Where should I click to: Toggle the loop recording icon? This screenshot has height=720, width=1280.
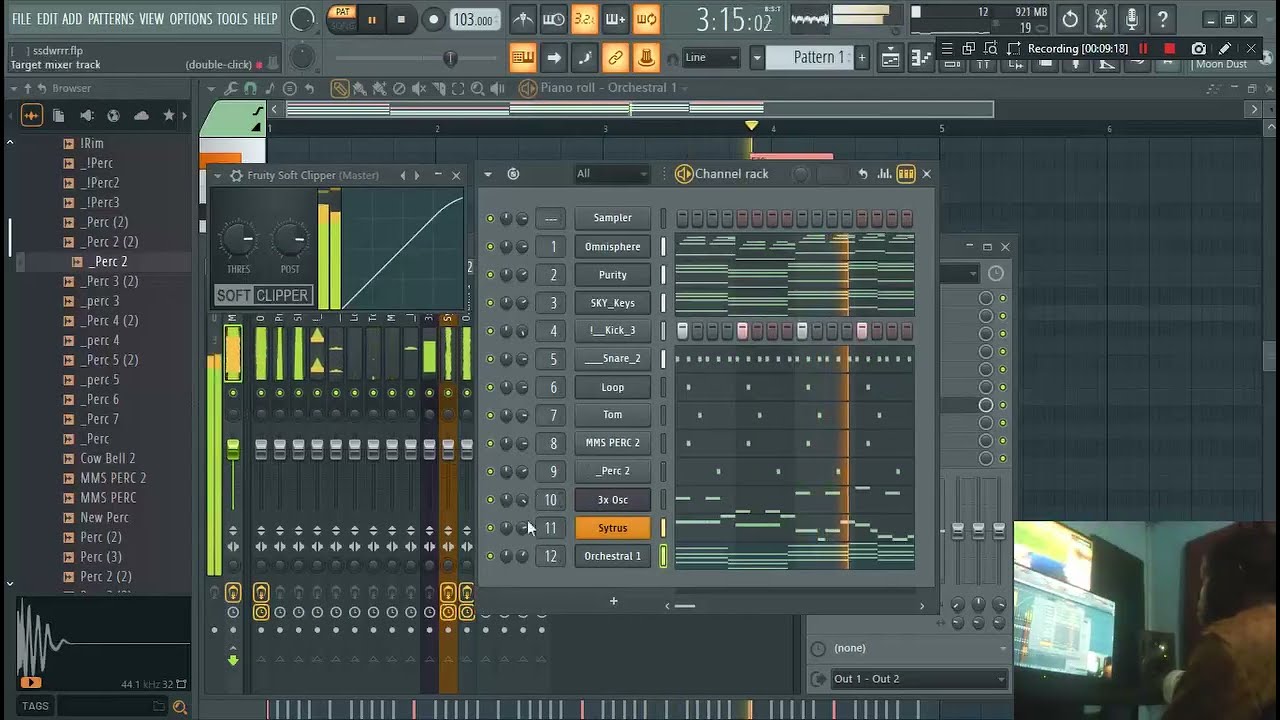click(646, 19)
